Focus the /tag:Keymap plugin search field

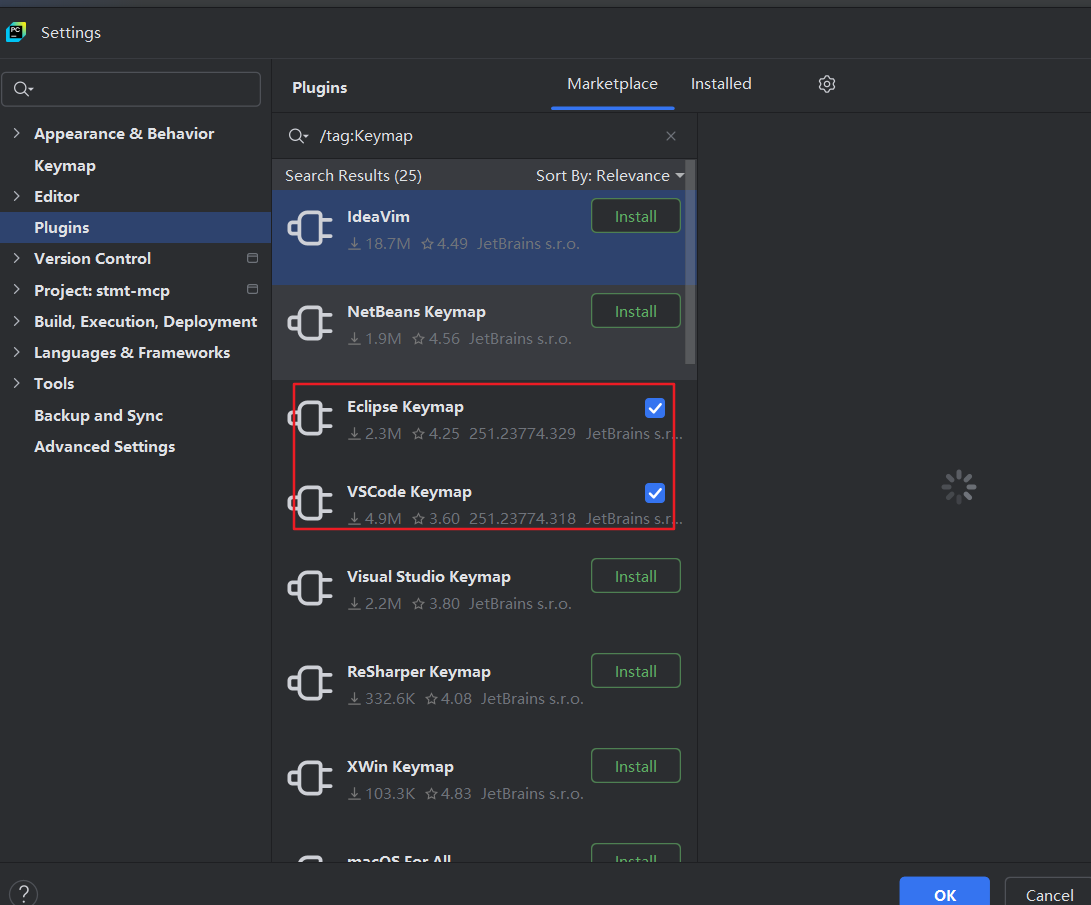click(x=484, y=136)
